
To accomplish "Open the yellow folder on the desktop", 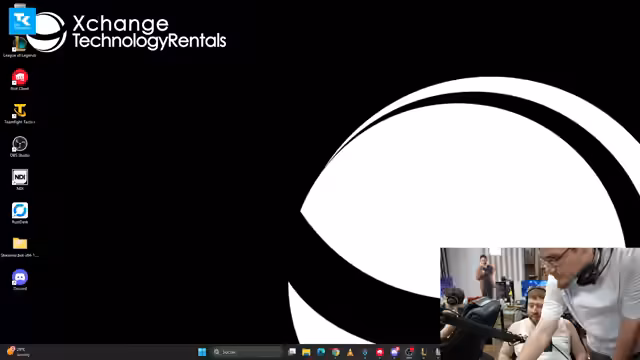I will point(20,247).
